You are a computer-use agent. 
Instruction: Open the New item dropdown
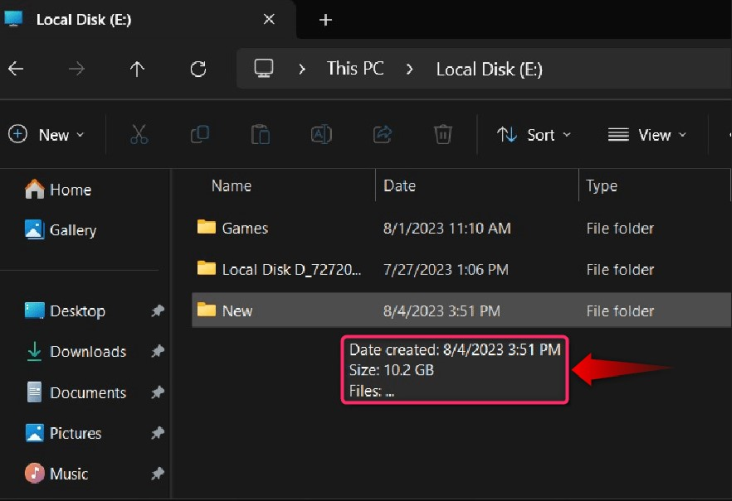click(x=46, y=135)
